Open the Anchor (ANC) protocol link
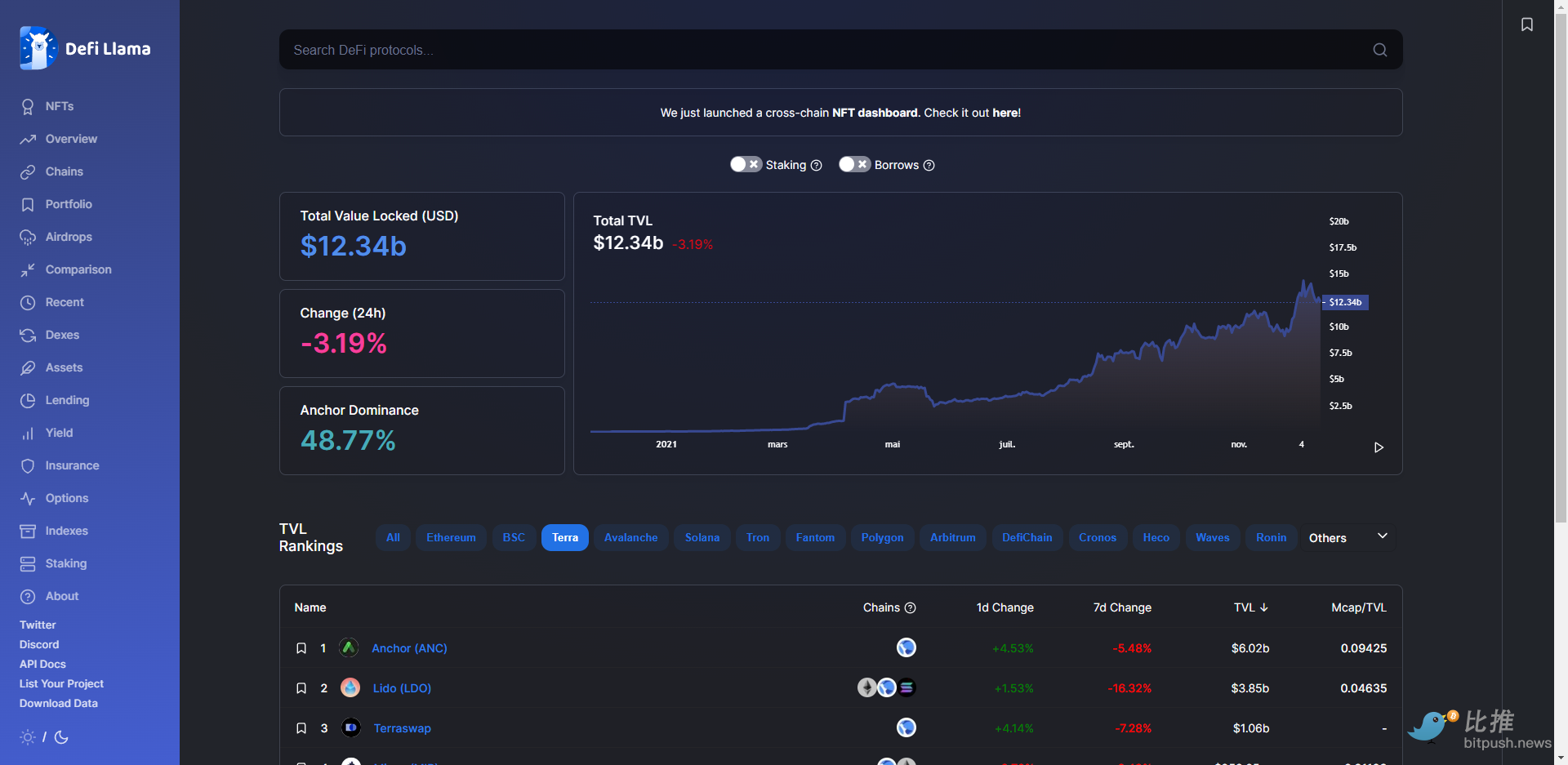 point(409,648)
